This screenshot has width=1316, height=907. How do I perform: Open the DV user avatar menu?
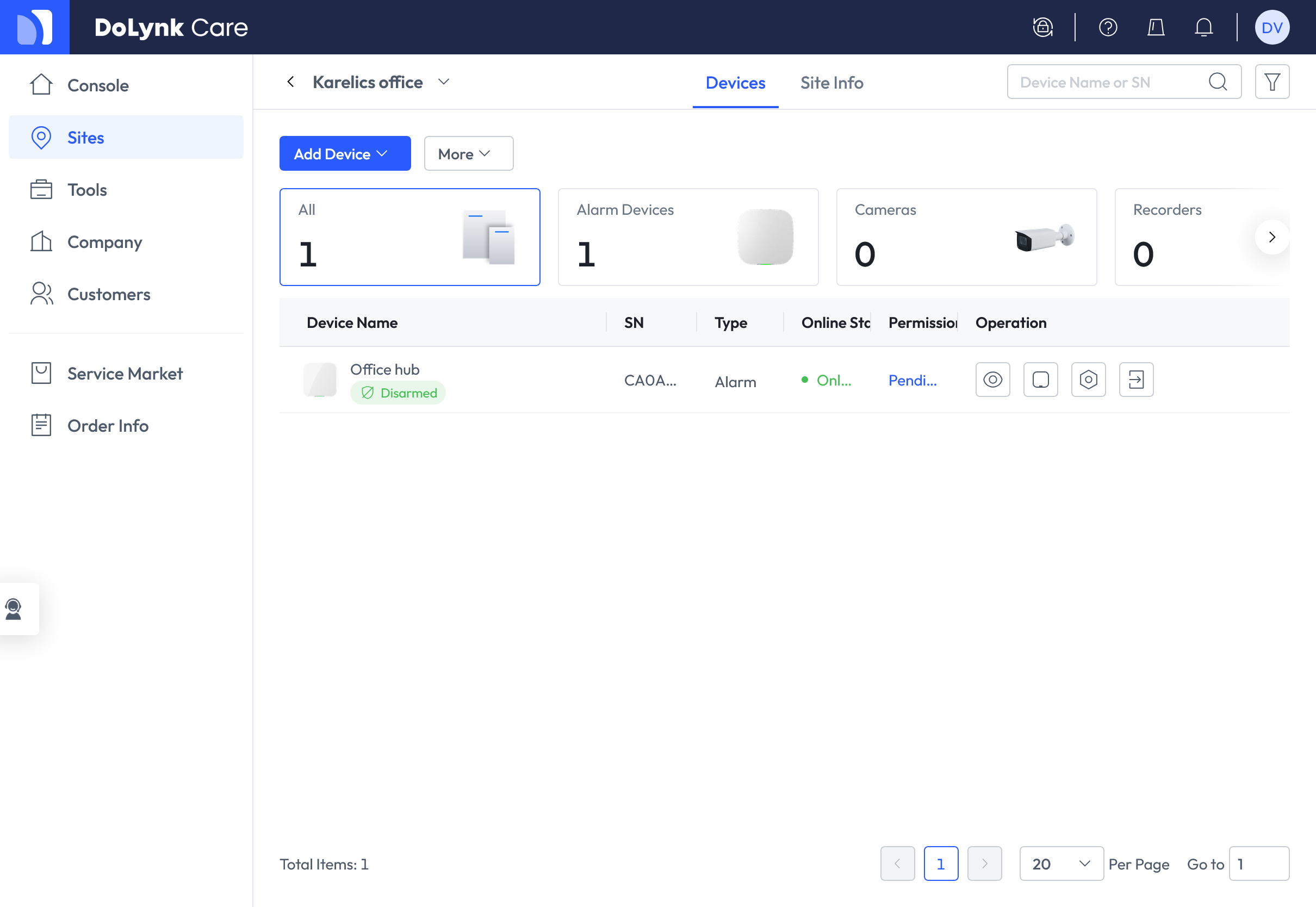(1271, 27)
